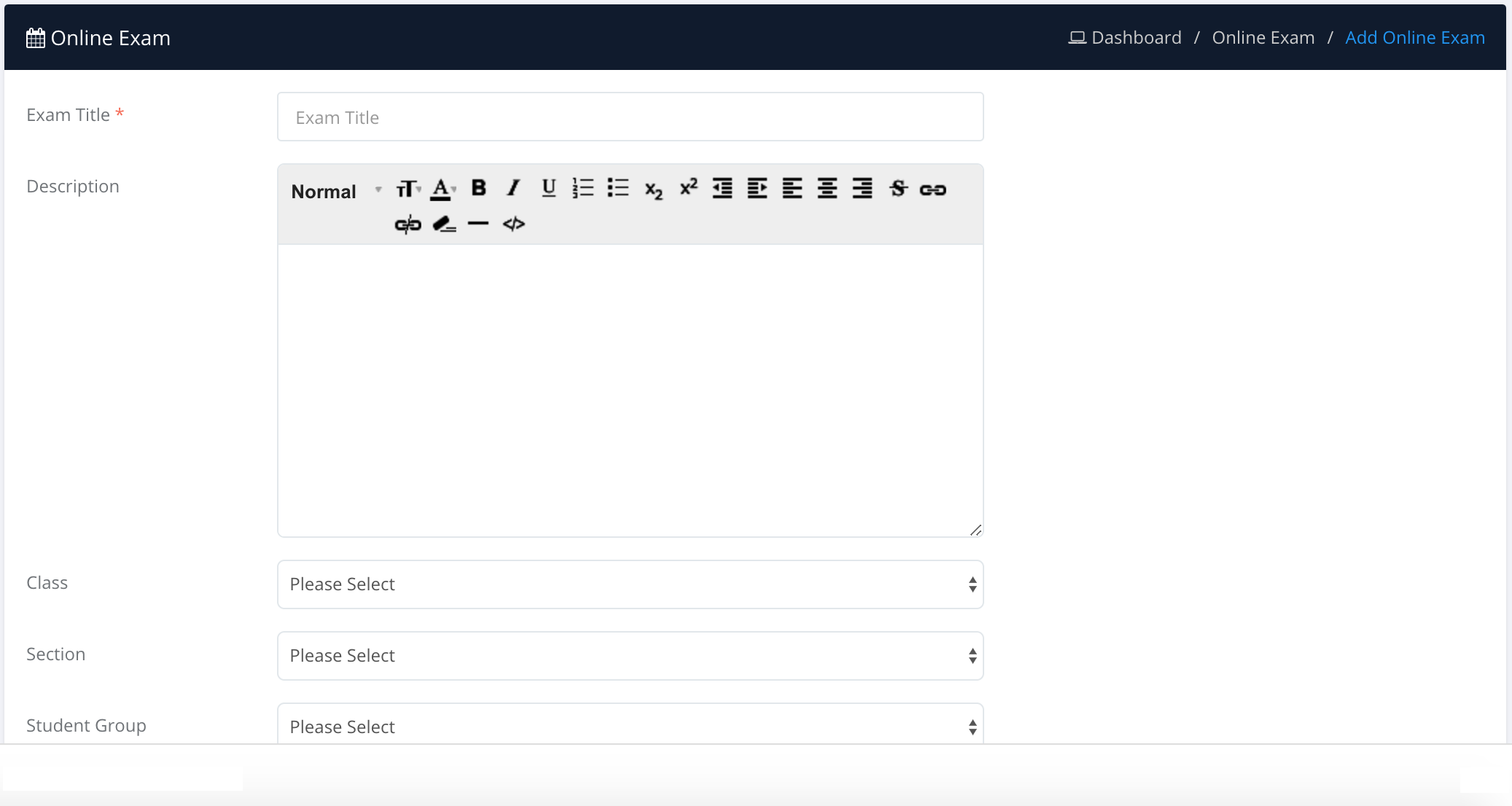This screenshot has height=806, width=1512.
Task: Toggle italic text formatting
Action: point(513,189)
